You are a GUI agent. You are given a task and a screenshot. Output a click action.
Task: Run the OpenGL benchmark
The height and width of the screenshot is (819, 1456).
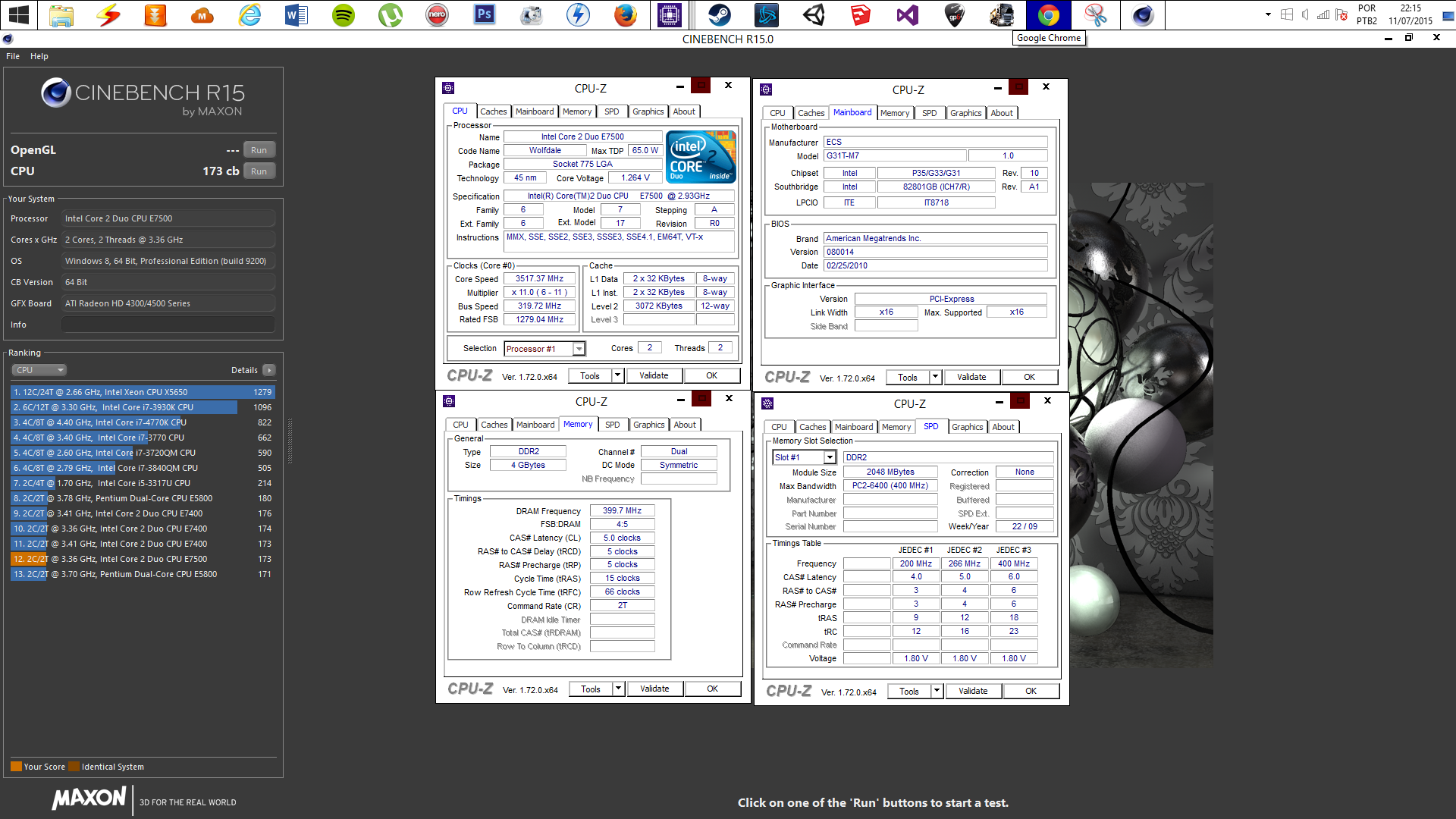pyautogui.click(x=259, y=150)
